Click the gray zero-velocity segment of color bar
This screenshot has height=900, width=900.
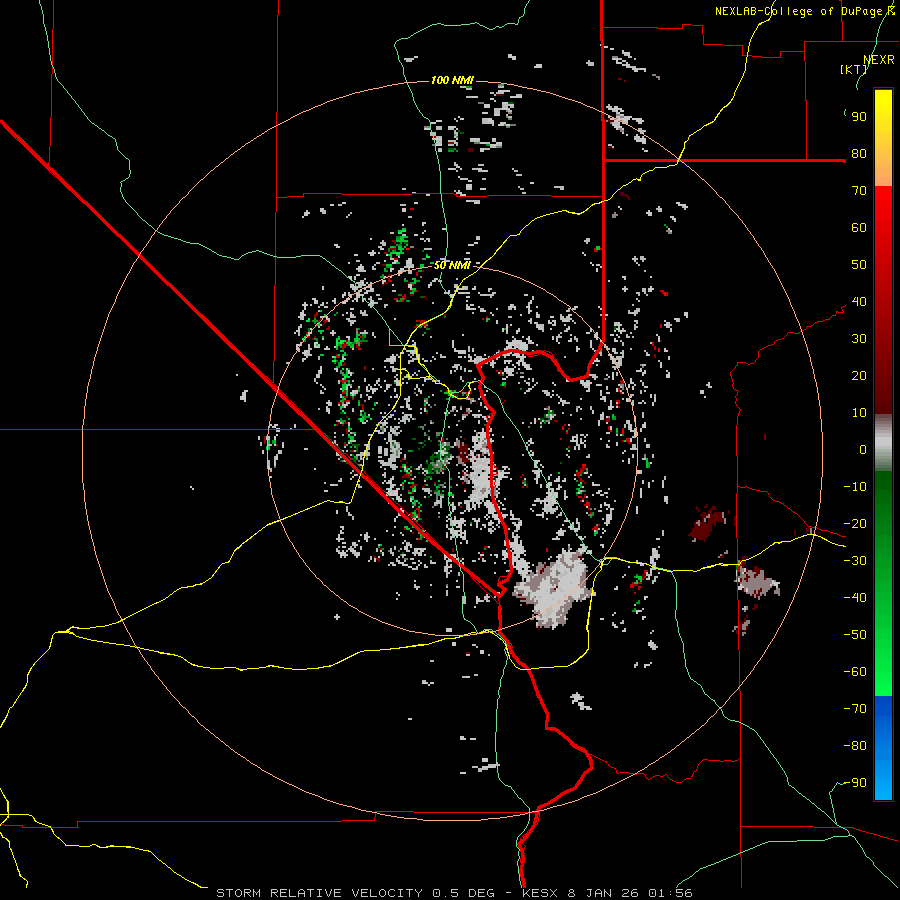pos(883,443)
